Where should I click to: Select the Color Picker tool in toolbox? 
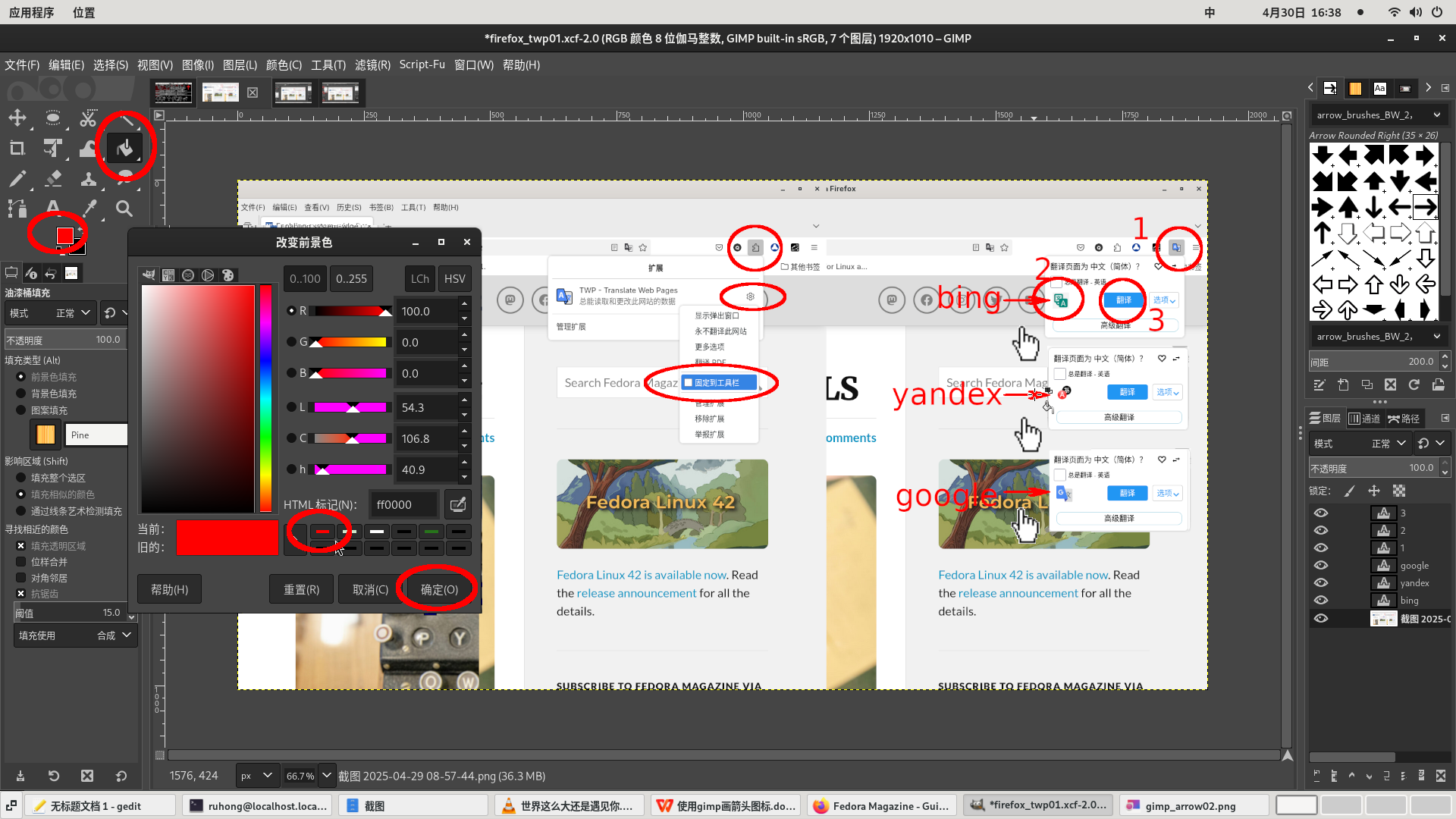pyautogui.click(x=89, y=209)
